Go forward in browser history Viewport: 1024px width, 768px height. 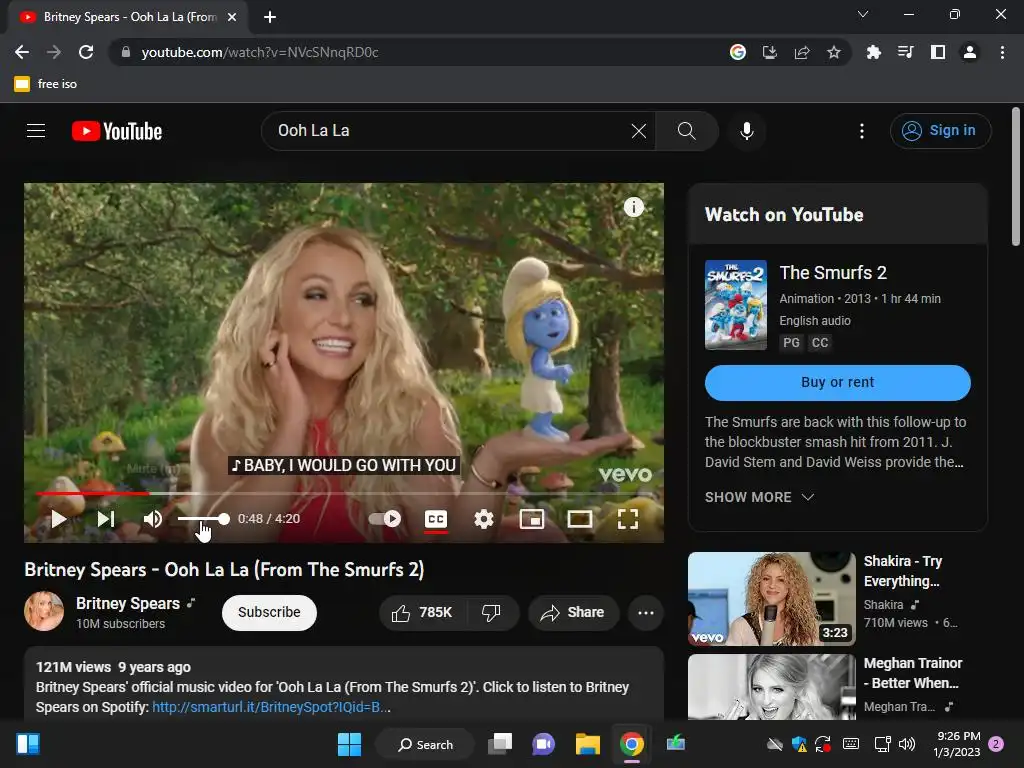tap(54, 52)
